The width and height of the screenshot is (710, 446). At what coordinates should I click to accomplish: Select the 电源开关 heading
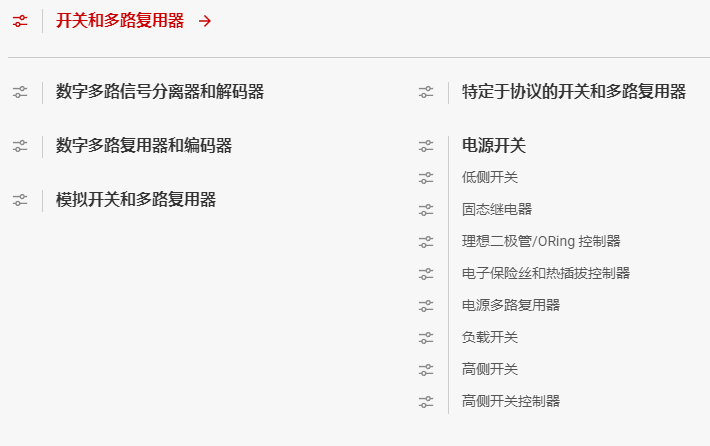494,146
